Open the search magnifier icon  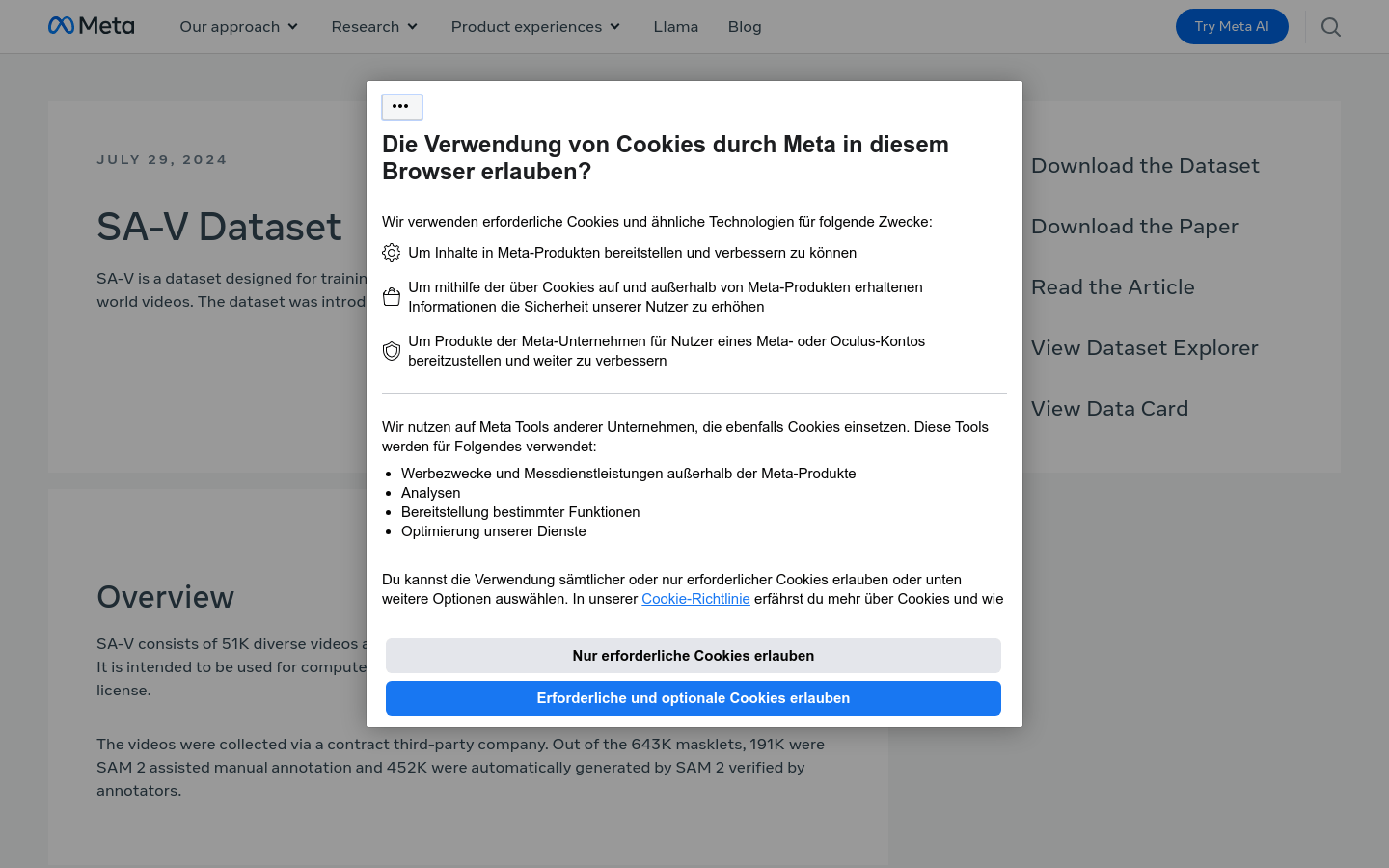point(1331,27)
